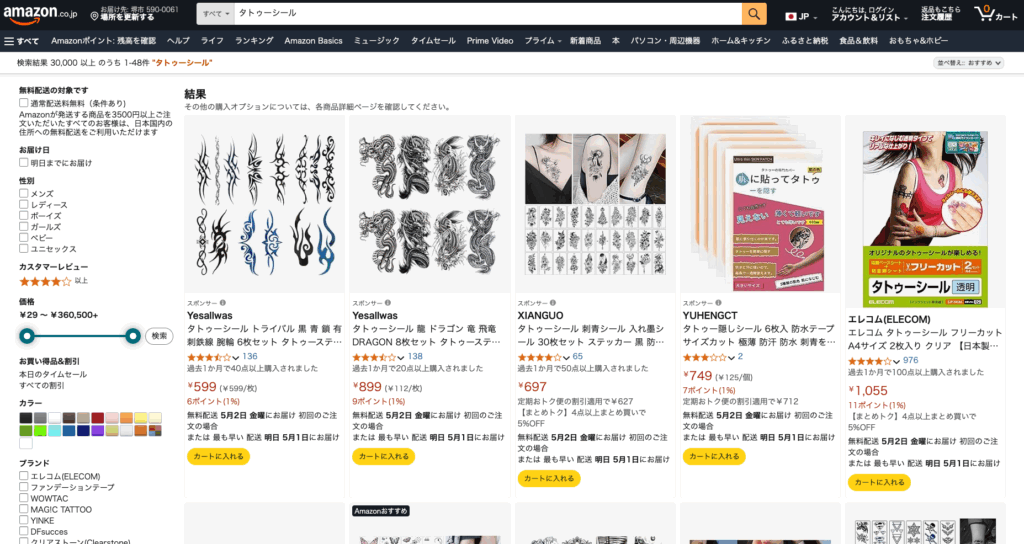Open タイムセール in navigation bar

433,40
